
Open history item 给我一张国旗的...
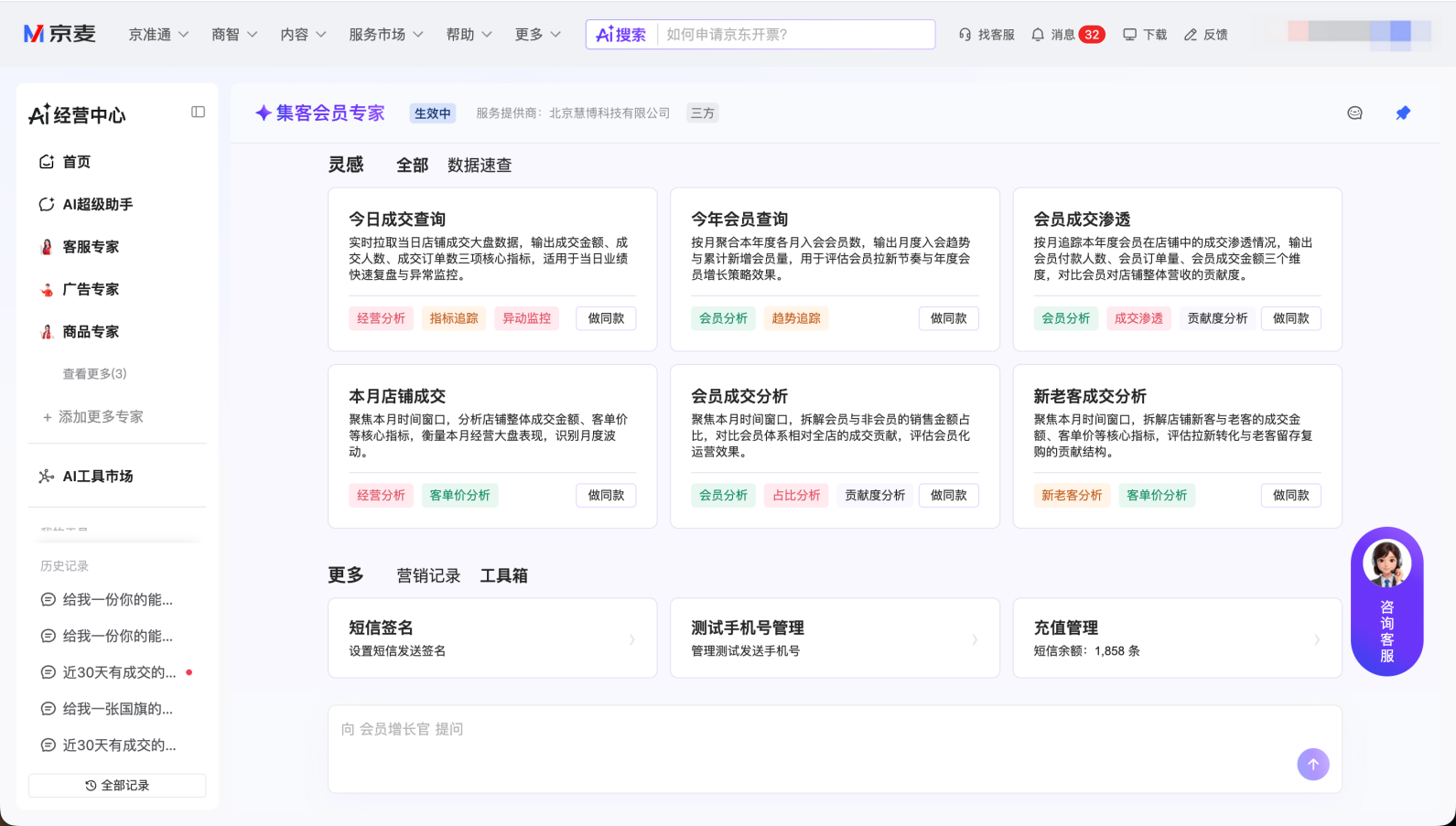click(108, 709)
